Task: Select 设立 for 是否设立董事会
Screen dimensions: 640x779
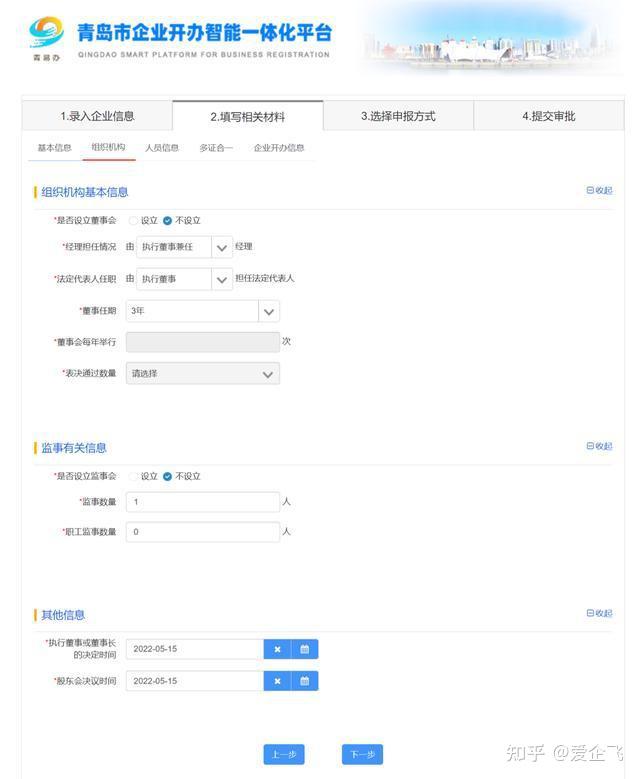Action: (x=133, y=221)
